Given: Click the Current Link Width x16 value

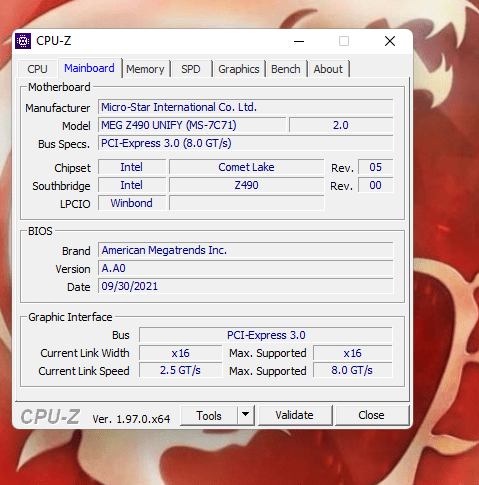Looking at the screenshot, I should (x=180, y=353).
